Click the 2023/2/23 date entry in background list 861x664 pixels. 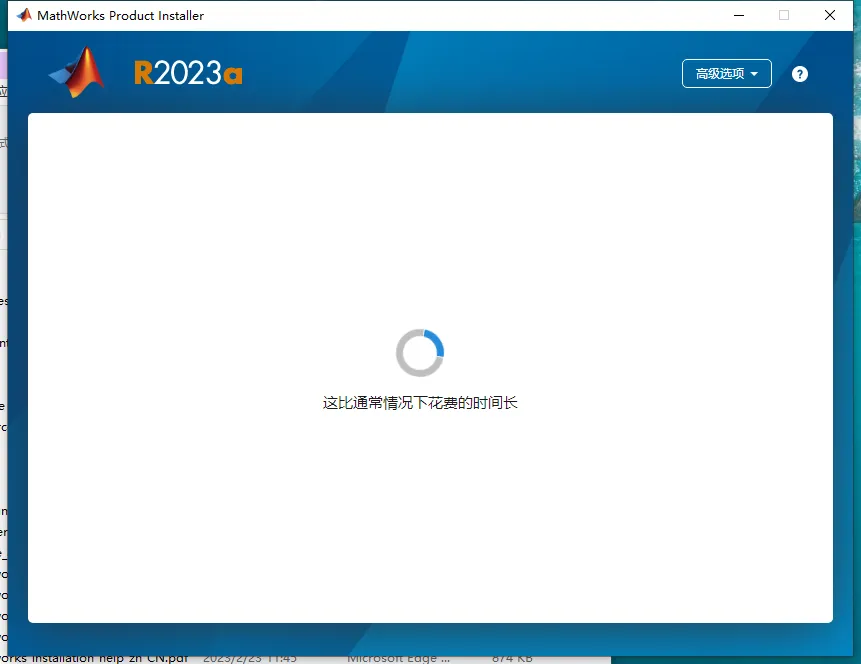pyautogui.click(x=250, y=658)
